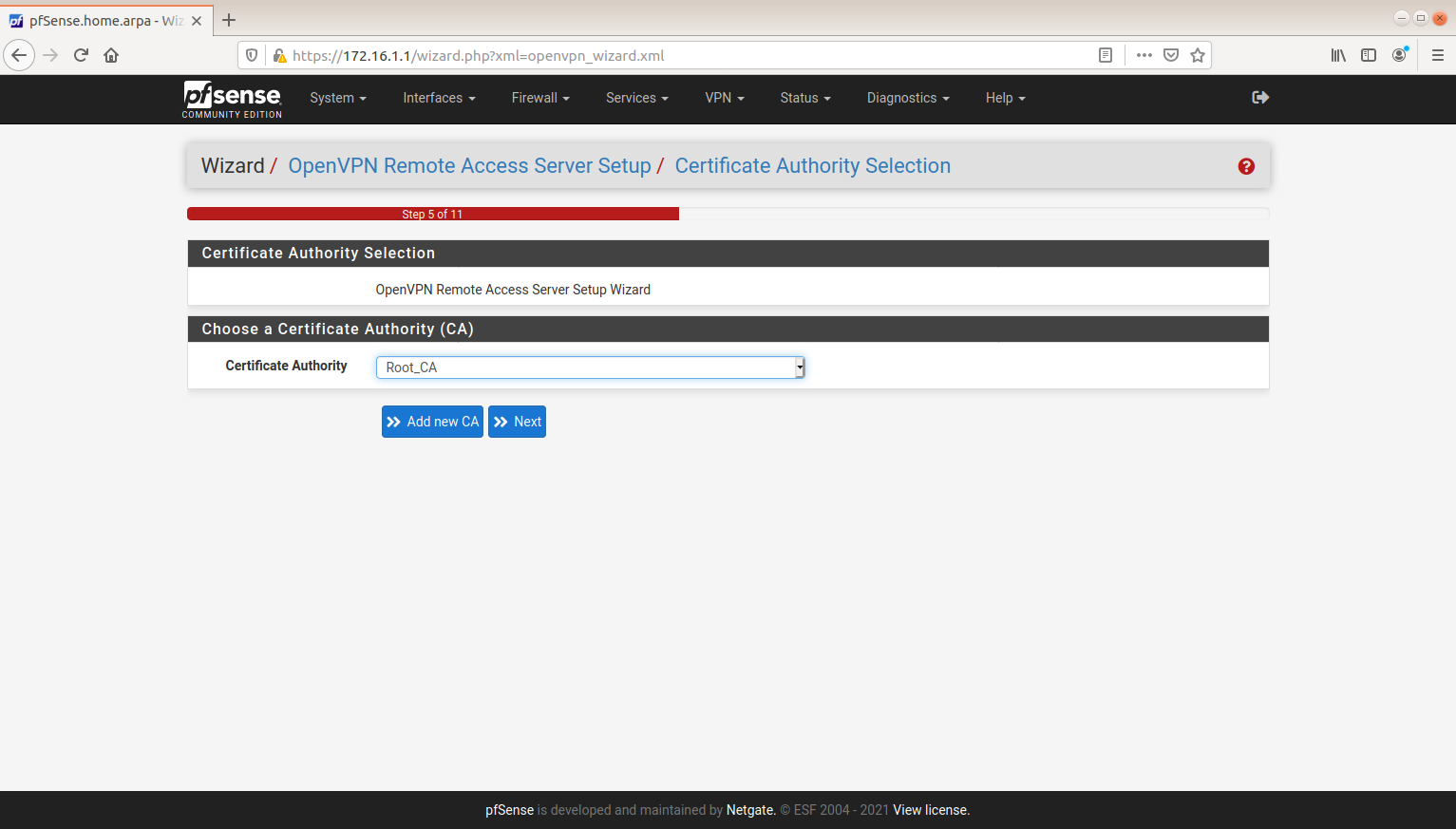Click Next to continue the wizard

pos(517,422)
